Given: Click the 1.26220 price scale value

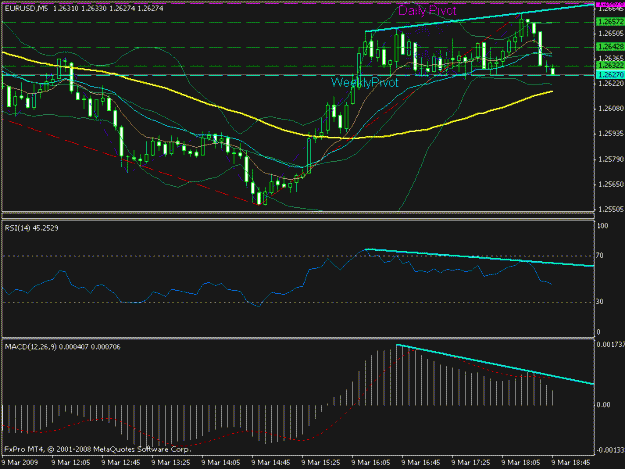Looking at the screenshot, I should click(611, 83).
